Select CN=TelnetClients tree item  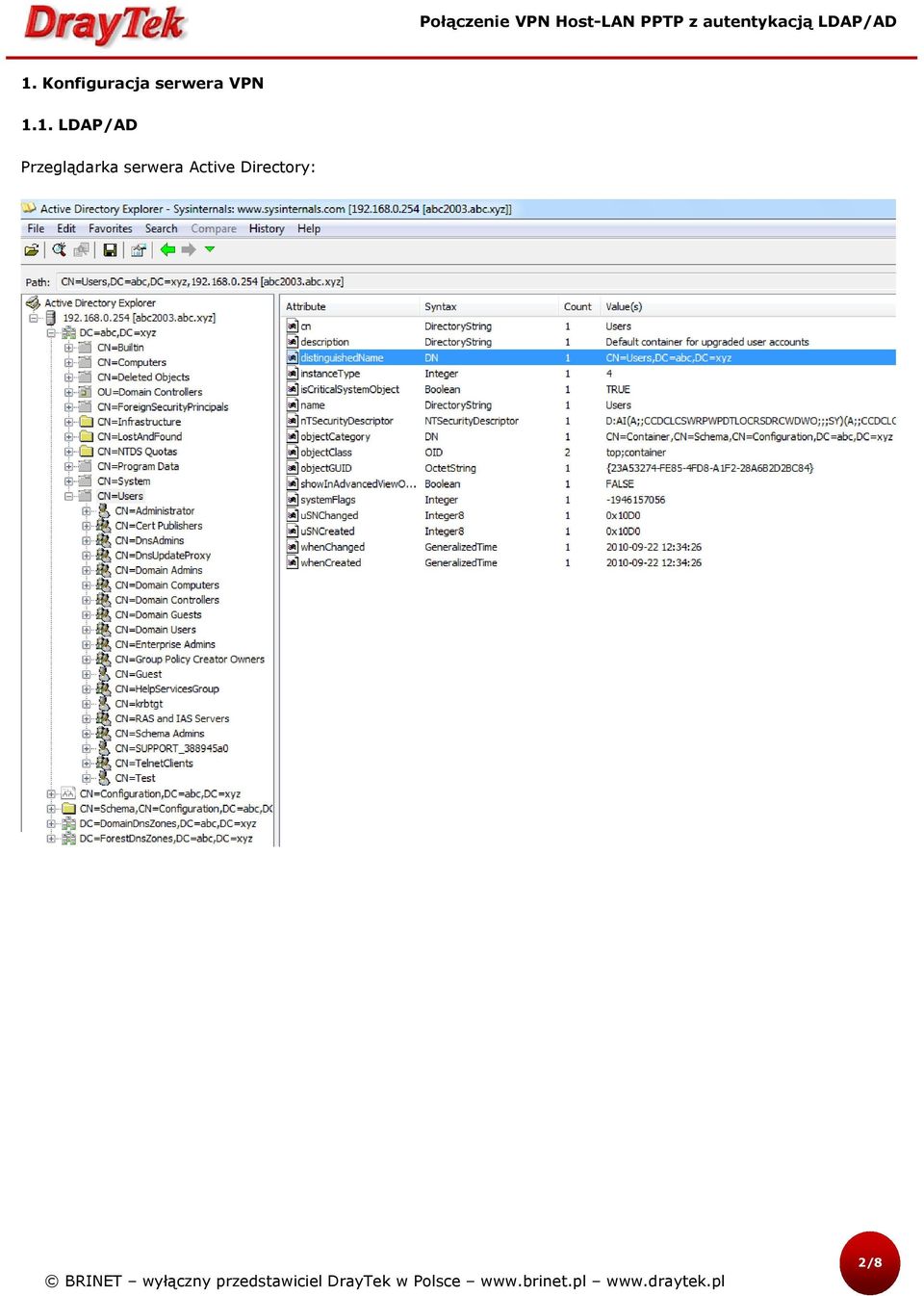click(x=154, y=764)
